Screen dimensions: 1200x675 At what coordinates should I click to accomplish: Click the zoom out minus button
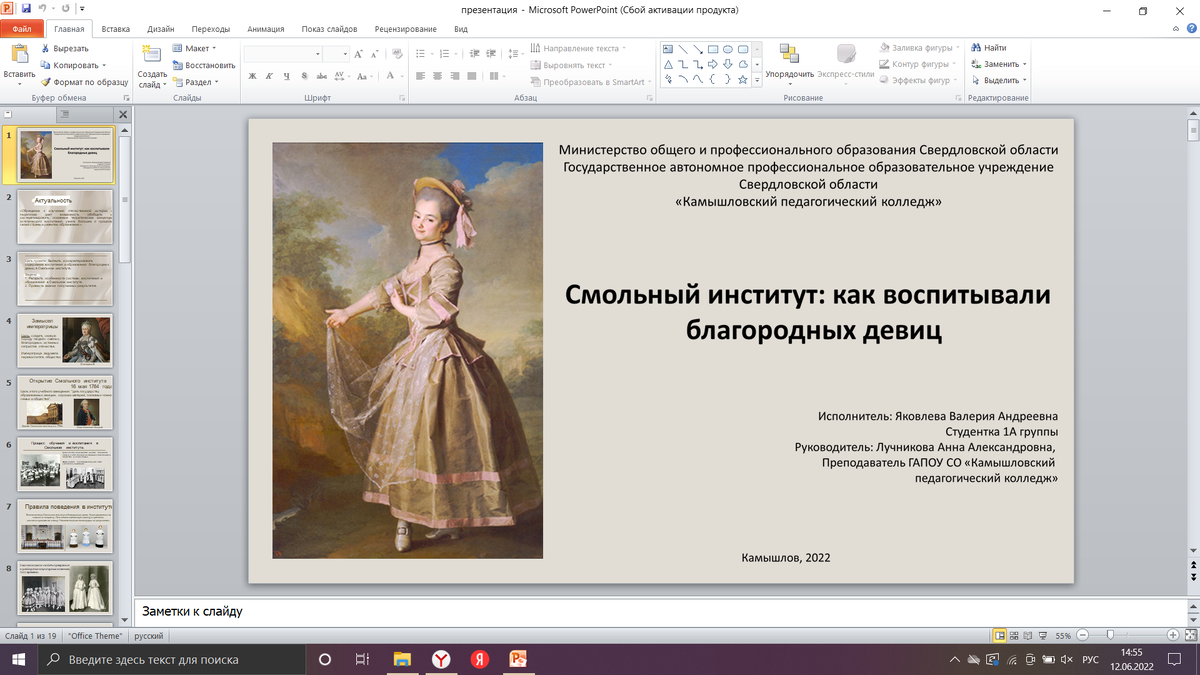point(1084,635)
